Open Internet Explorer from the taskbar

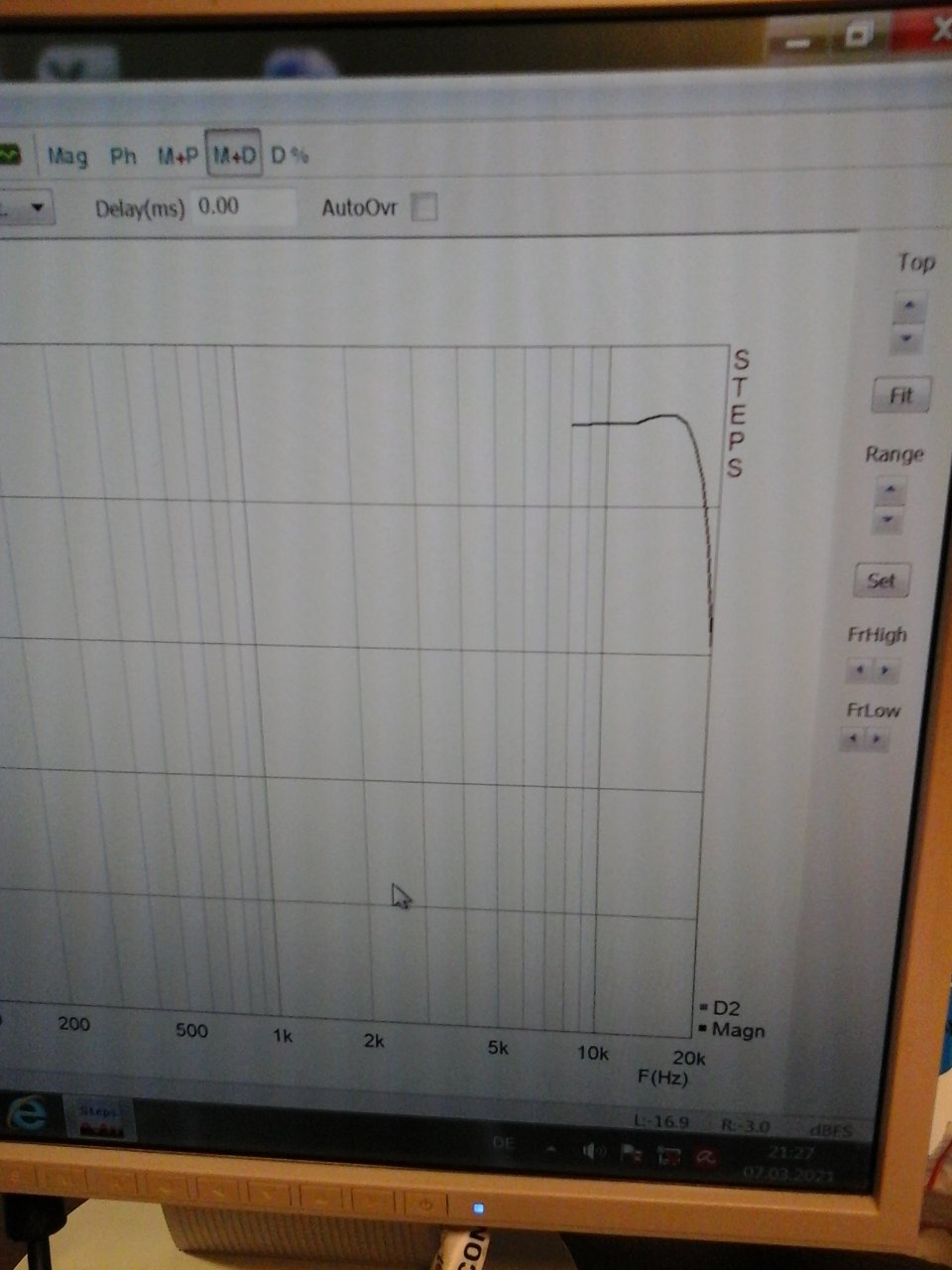(27, 1116)
